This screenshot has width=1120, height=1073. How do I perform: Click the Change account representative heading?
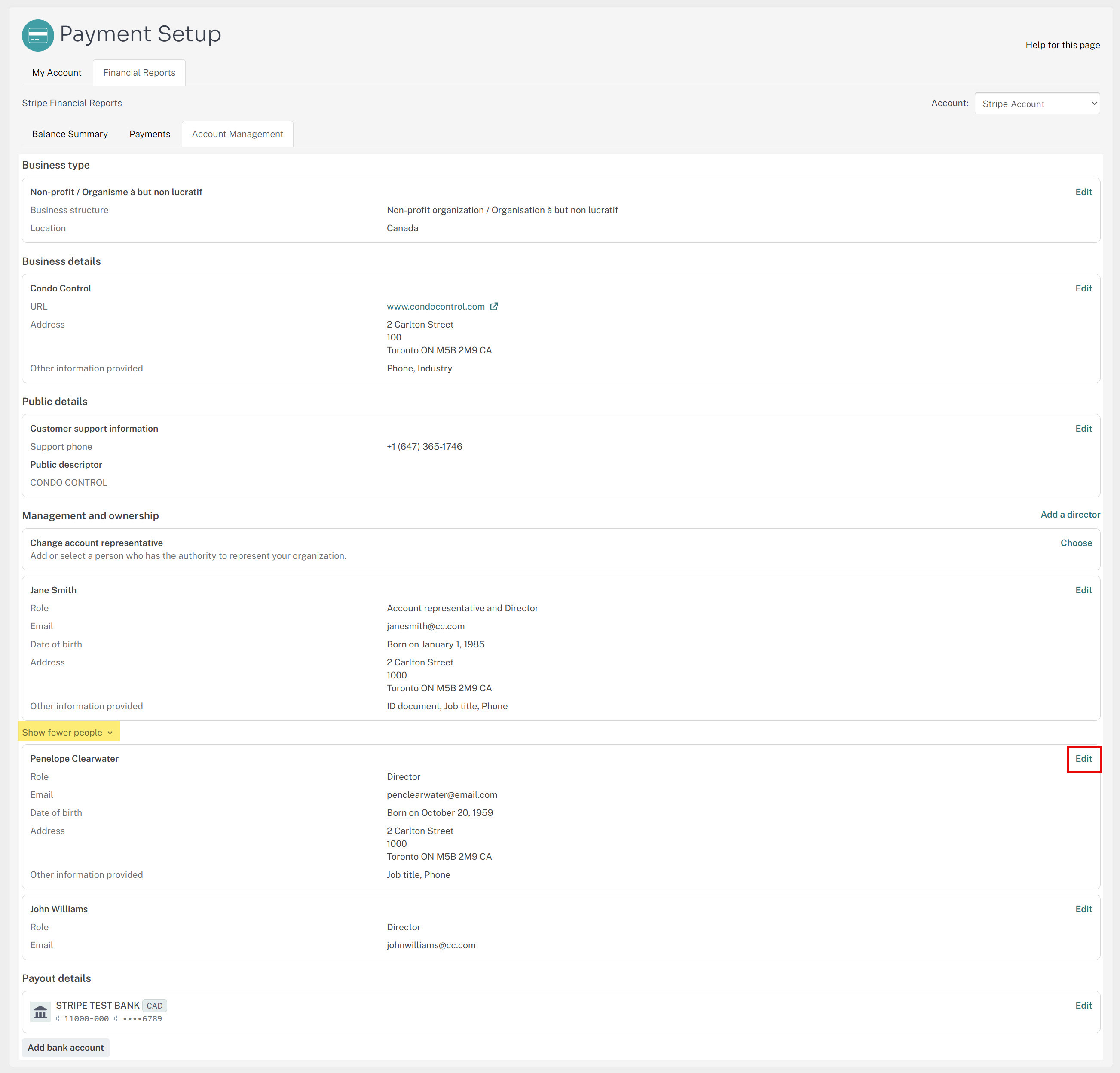[x=97, y=543]
